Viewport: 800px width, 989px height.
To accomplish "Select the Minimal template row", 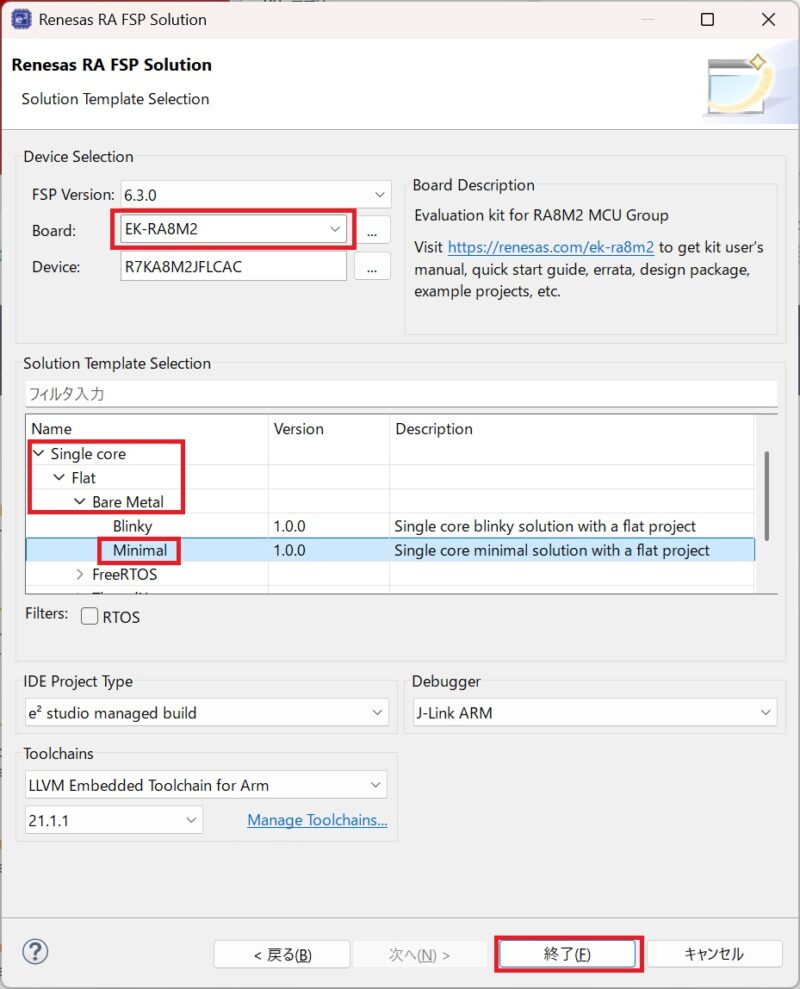I will [x=139, y=550].
